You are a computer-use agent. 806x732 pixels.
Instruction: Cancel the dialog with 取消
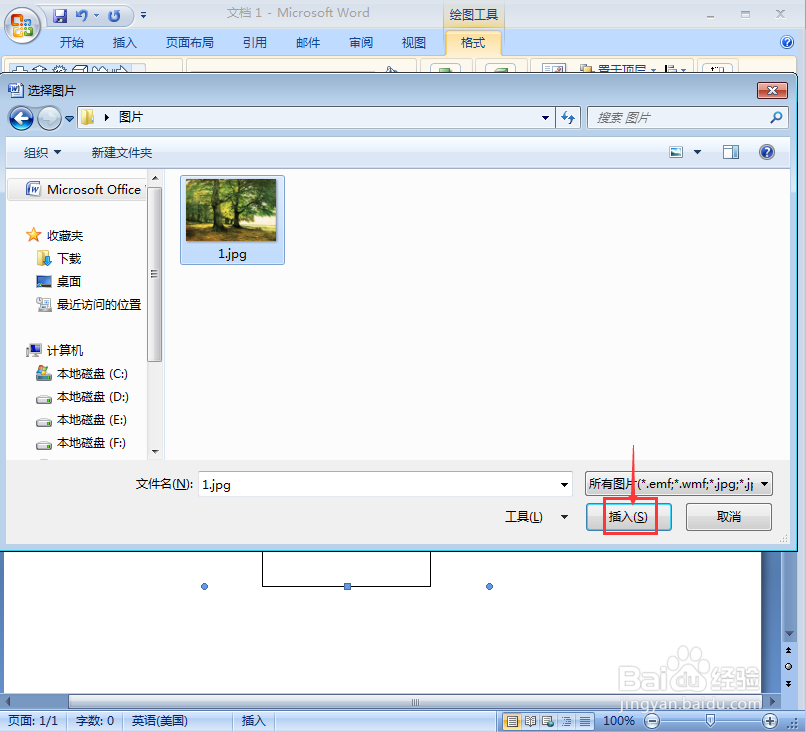(729, 517)
